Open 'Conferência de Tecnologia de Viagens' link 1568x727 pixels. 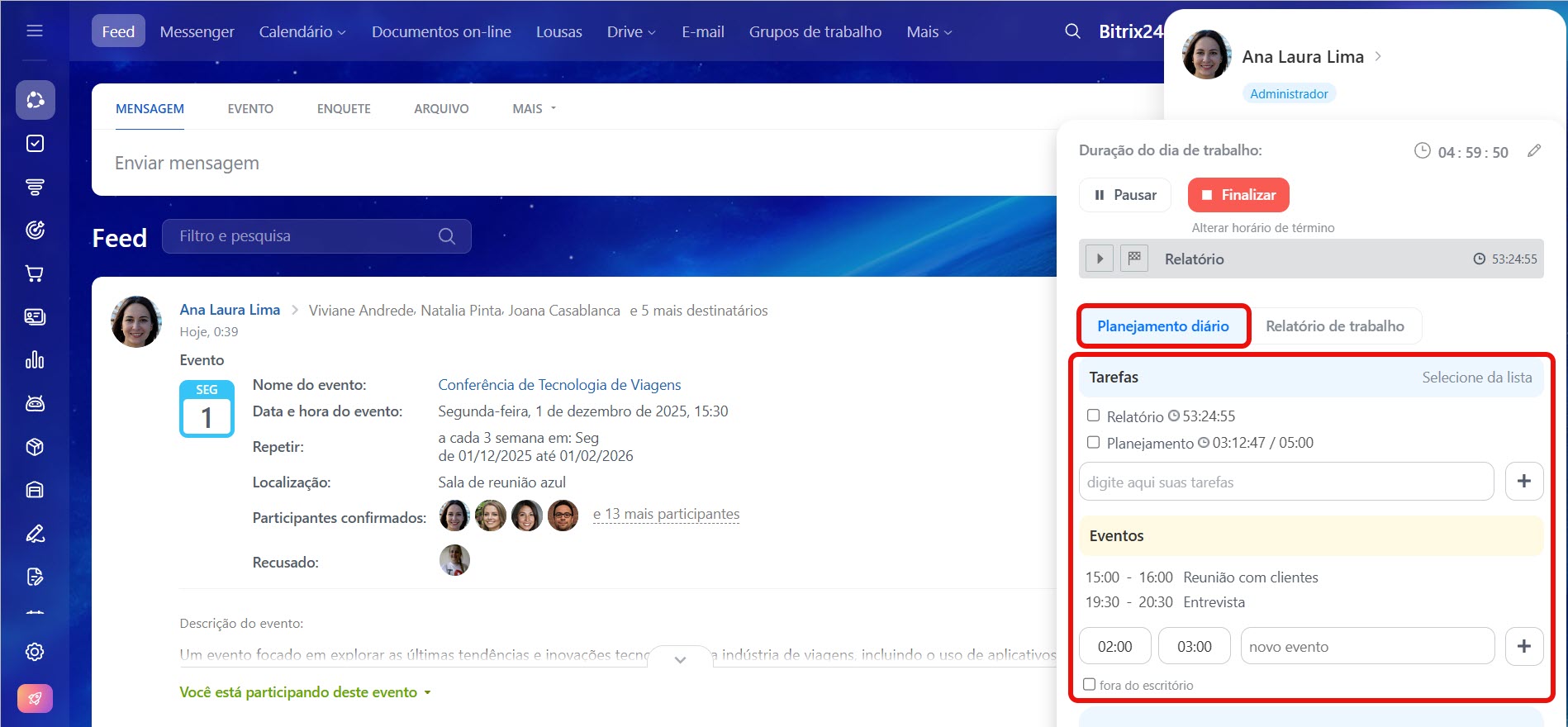click(559, 385)
